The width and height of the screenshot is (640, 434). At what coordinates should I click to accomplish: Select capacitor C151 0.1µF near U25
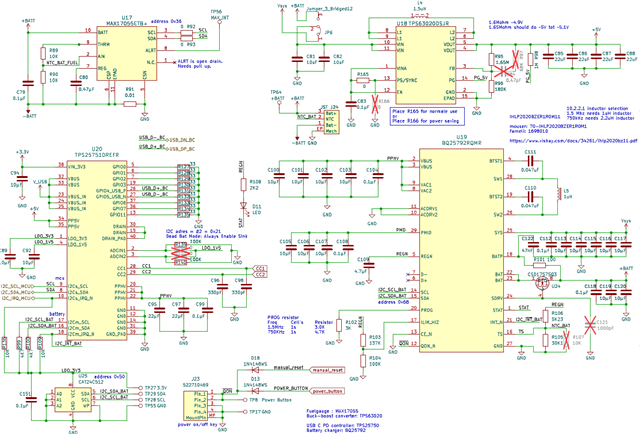click(x=31, y=400)
